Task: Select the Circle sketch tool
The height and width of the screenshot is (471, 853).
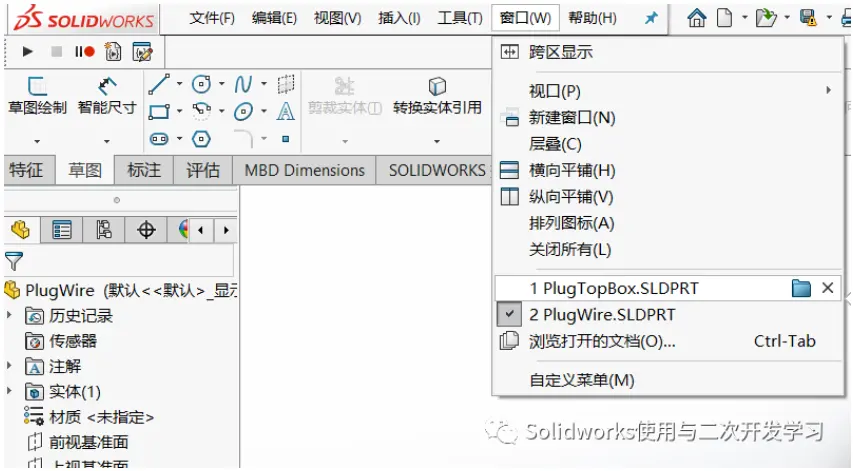Action: [201, 84]
